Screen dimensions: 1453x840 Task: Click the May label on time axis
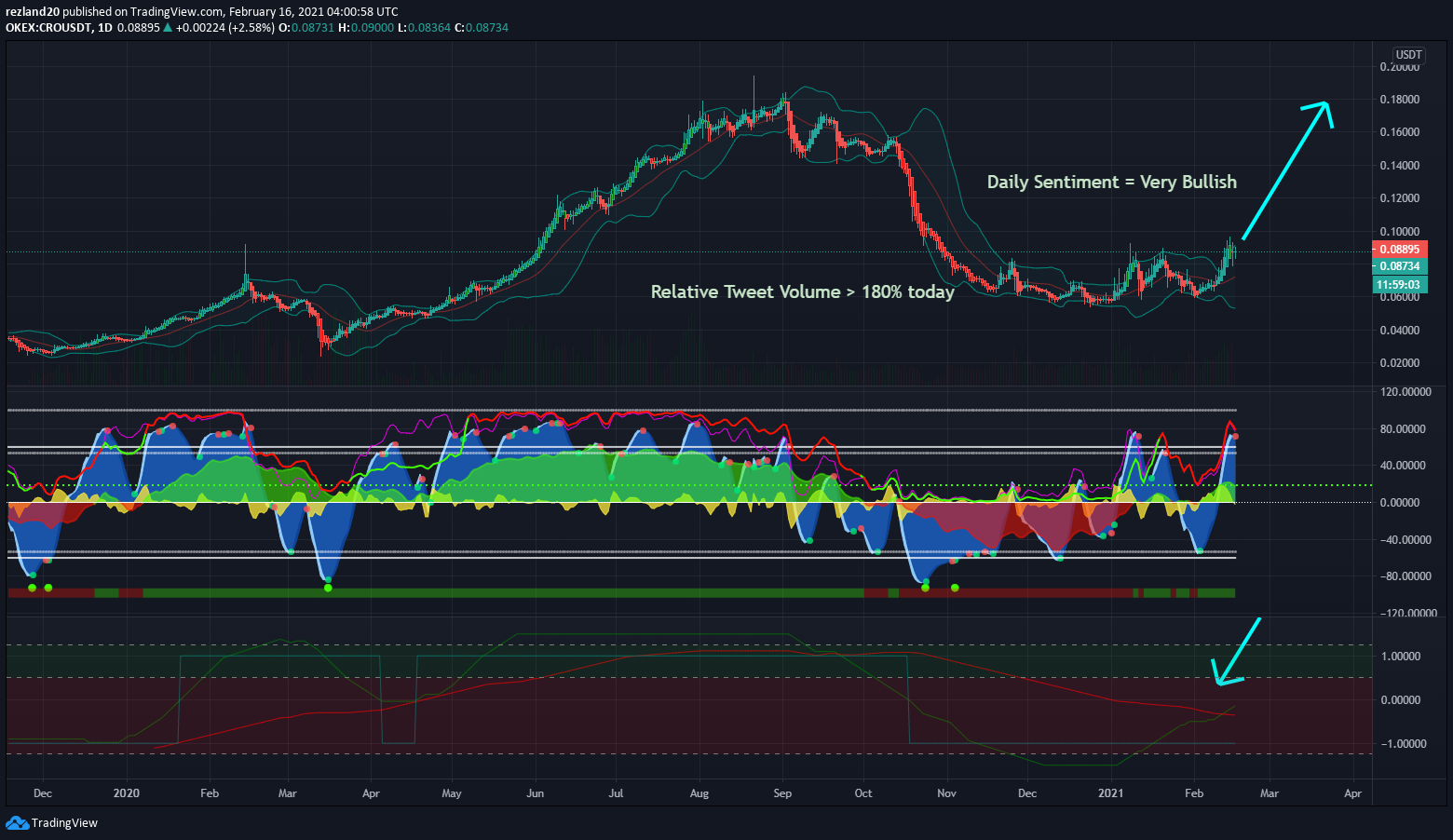[x=452, y=793]
